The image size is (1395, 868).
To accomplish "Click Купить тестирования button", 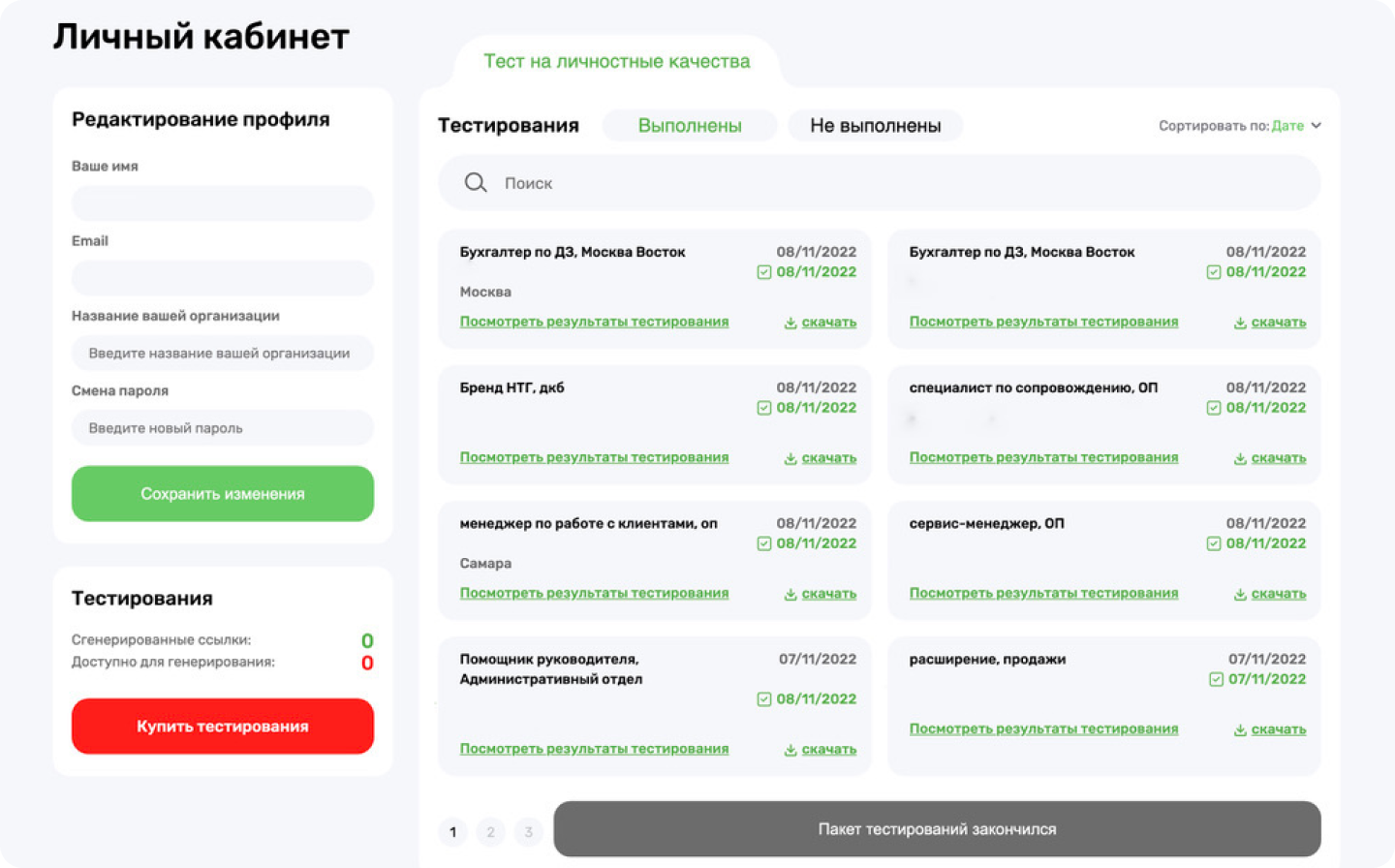I will click(x=222, y=726).
